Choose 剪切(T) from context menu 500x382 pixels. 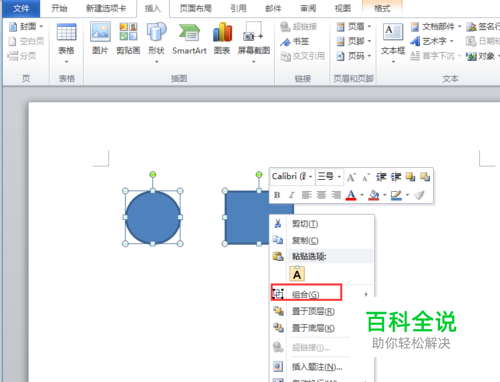(x=322, y=224)
